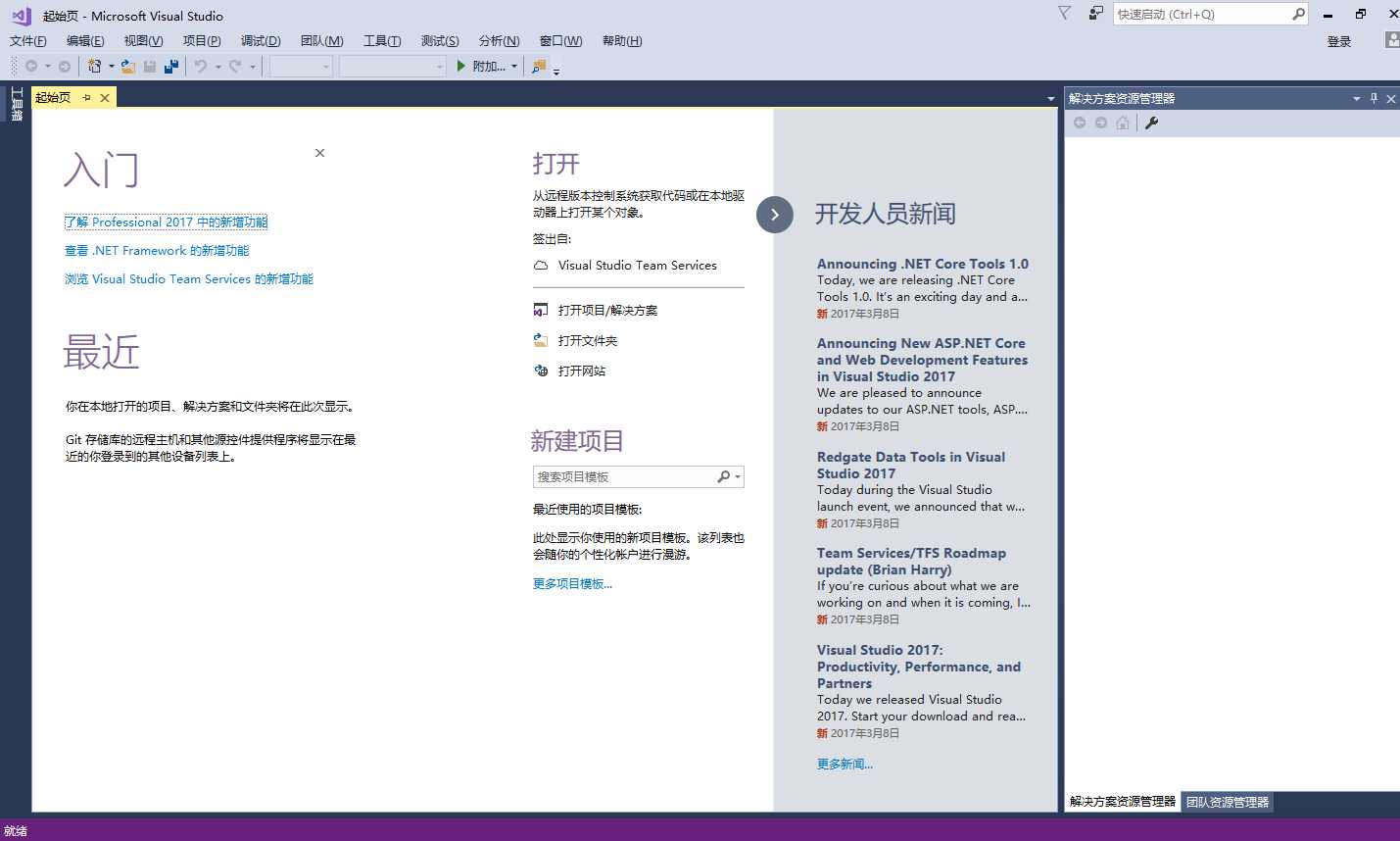Click the green start/attach play icon
Image resolution: width=1400 pixels, height=841 pixels.
461,67
